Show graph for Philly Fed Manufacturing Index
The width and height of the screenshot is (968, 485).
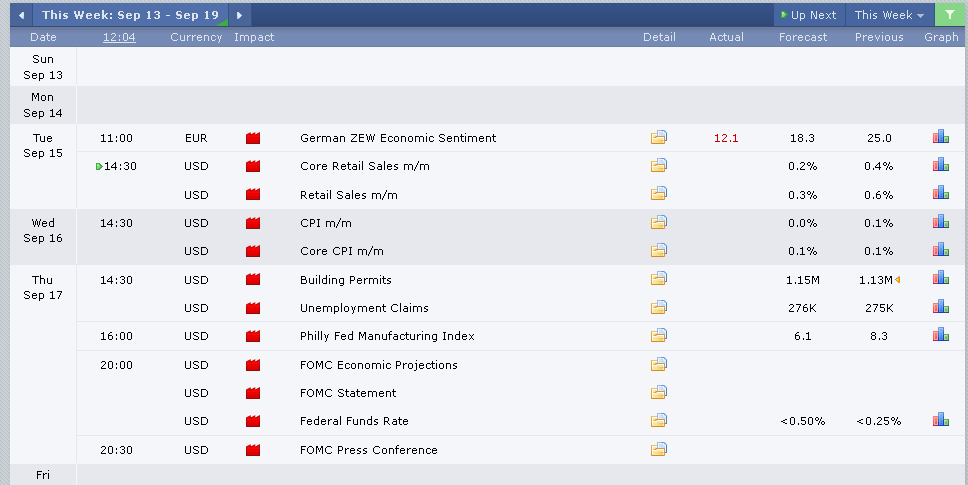coord(940,336)
